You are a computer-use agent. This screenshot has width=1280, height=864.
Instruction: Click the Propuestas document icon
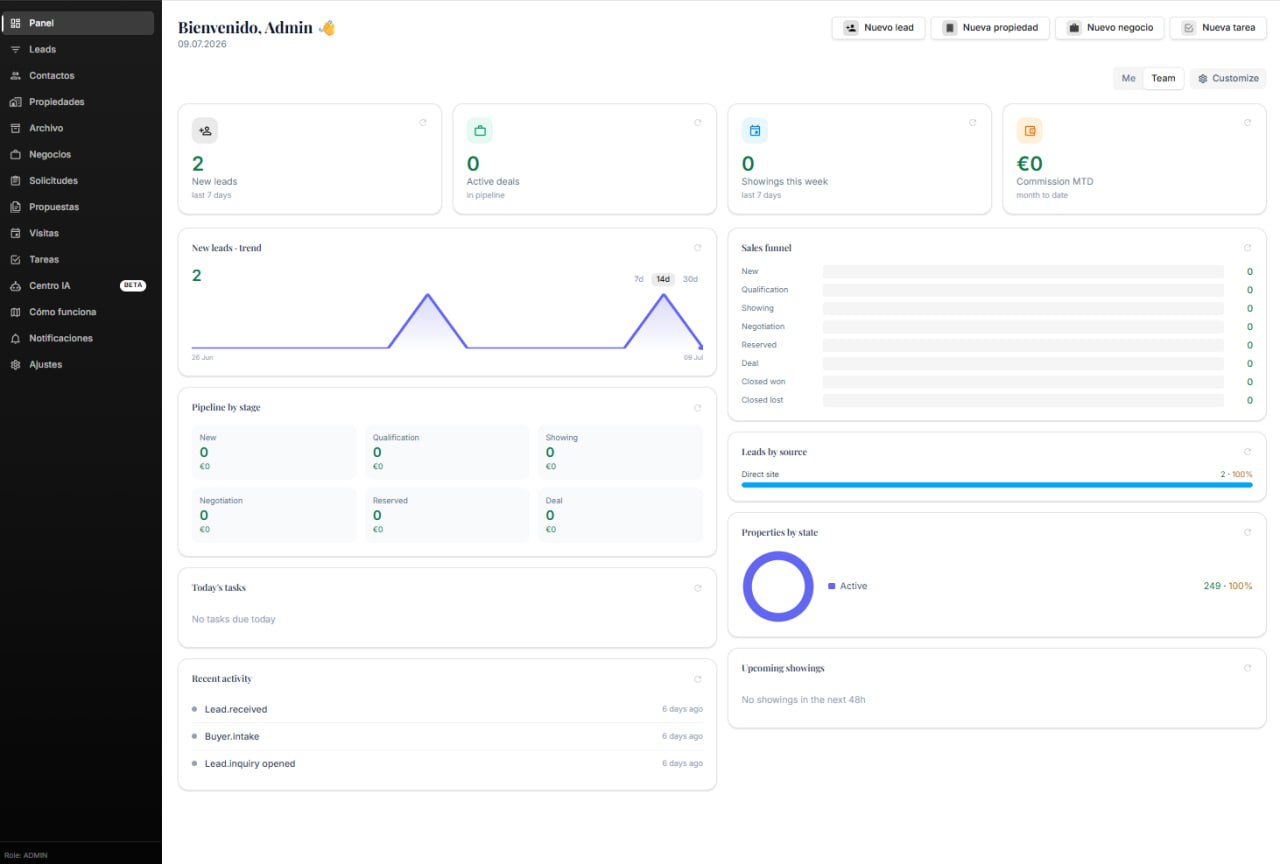click(x=15, y=207)
